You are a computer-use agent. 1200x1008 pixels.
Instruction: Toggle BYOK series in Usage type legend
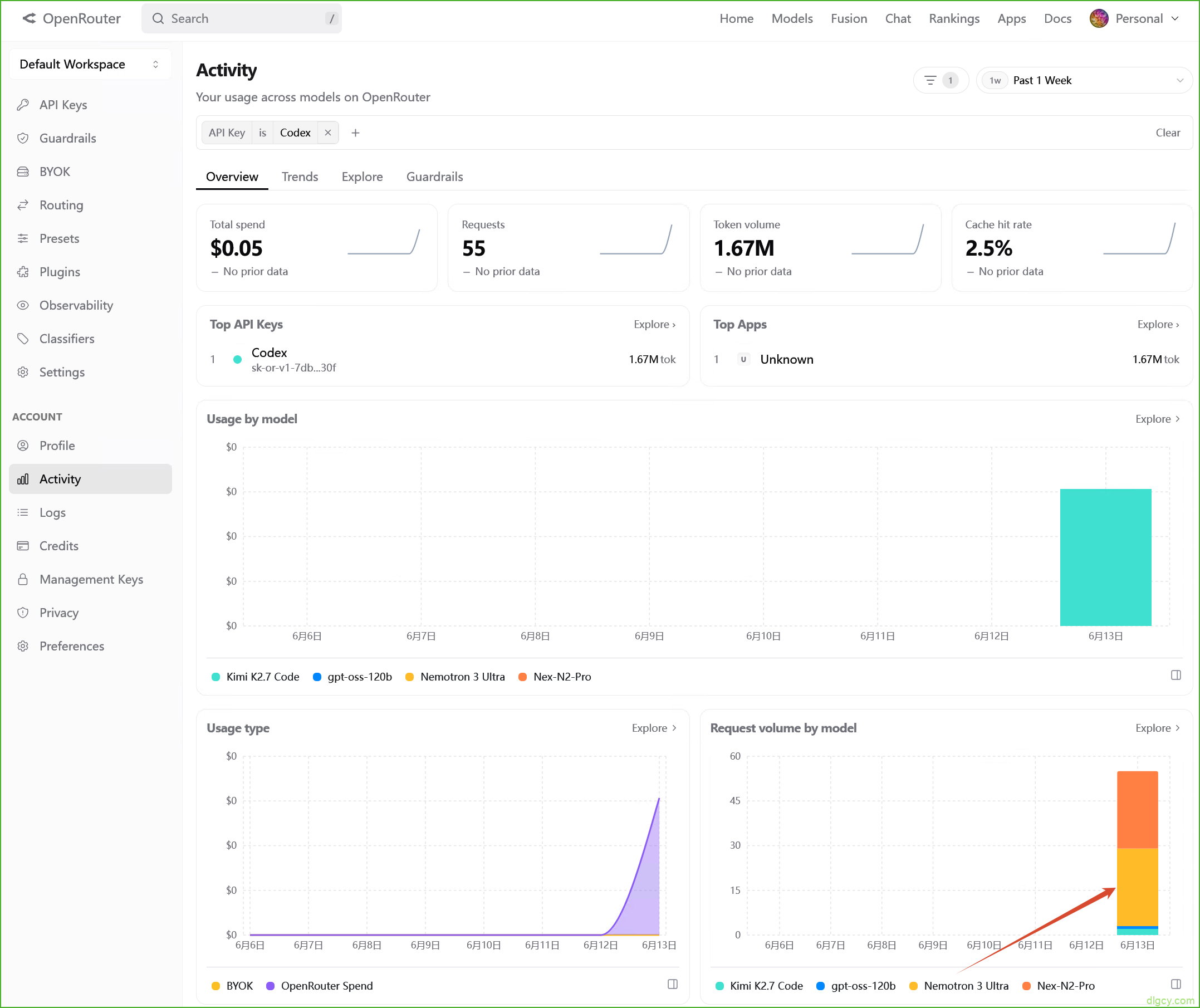coord(232,986)
